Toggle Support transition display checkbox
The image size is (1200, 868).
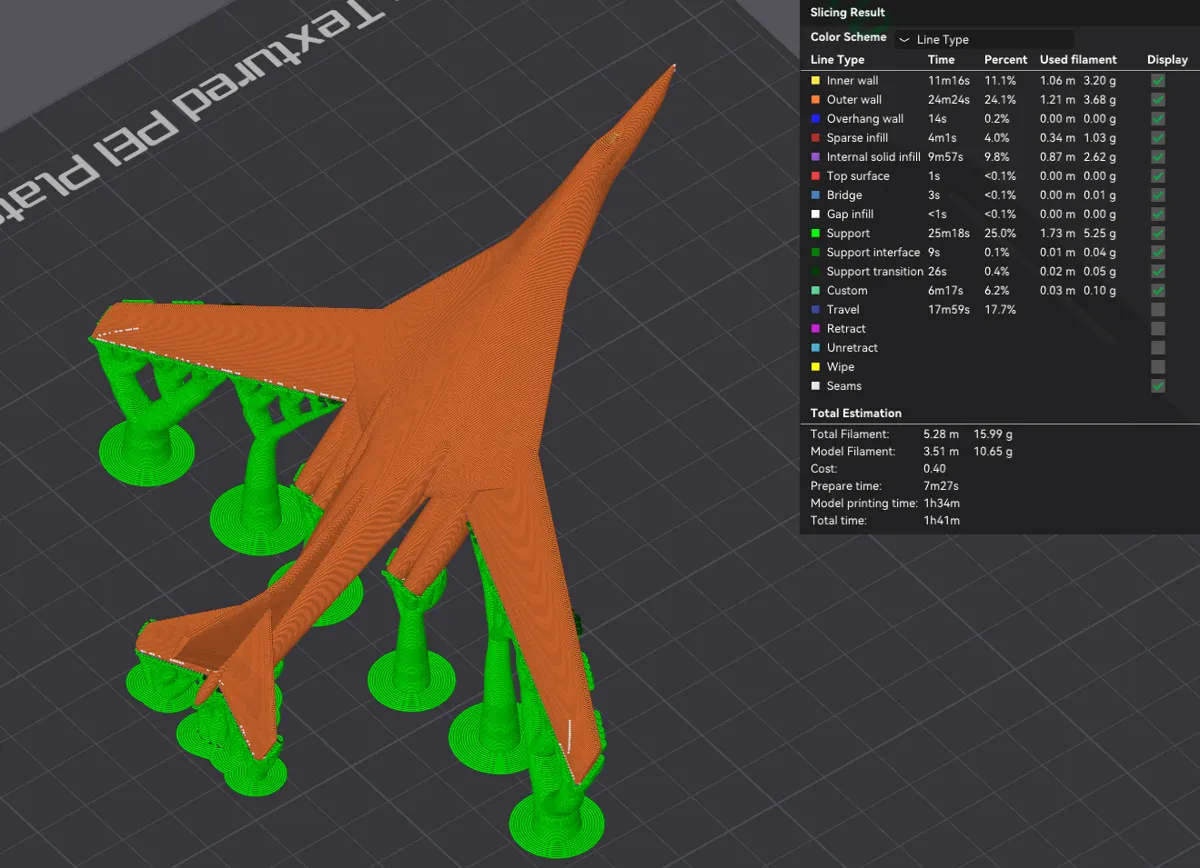pos(1157,271)
